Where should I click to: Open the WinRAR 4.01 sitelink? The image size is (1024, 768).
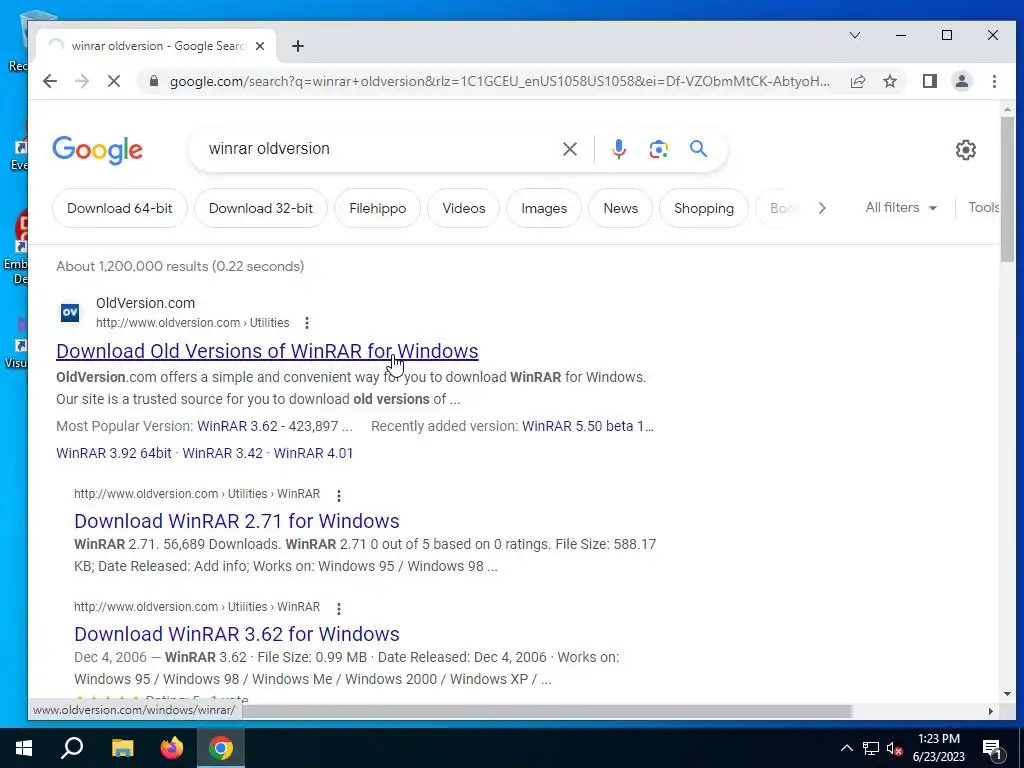point(313,453)
